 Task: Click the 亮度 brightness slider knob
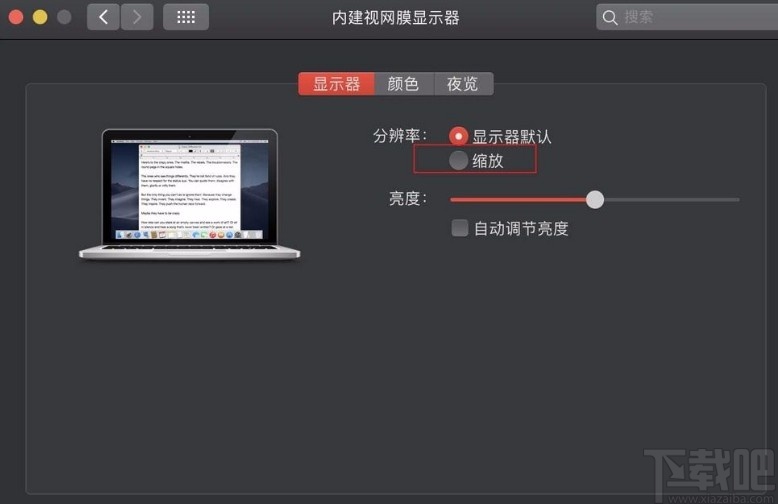click(594, 199)
